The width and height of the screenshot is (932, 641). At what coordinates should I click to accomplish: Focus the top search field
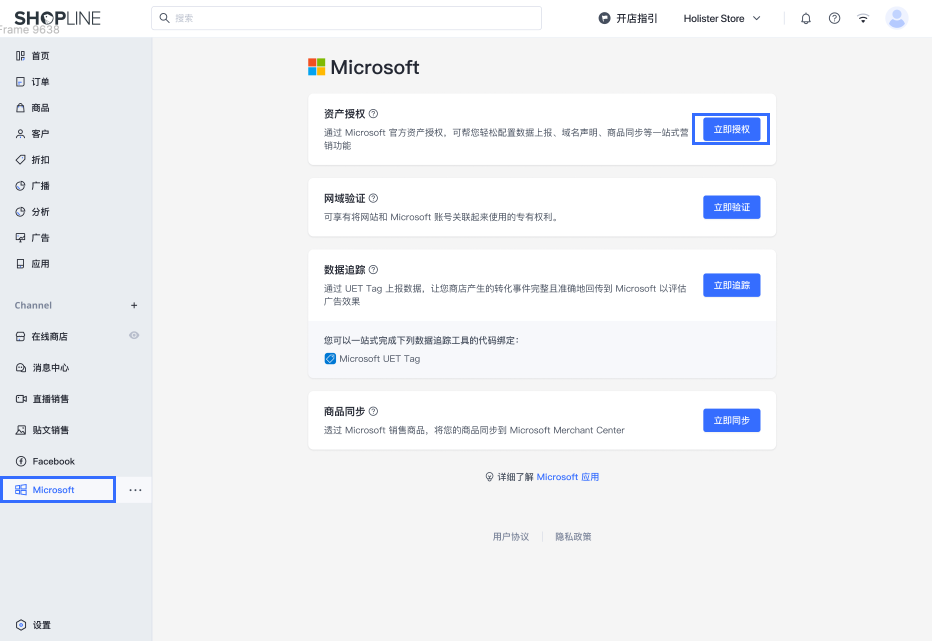click(x=347, y=18)
